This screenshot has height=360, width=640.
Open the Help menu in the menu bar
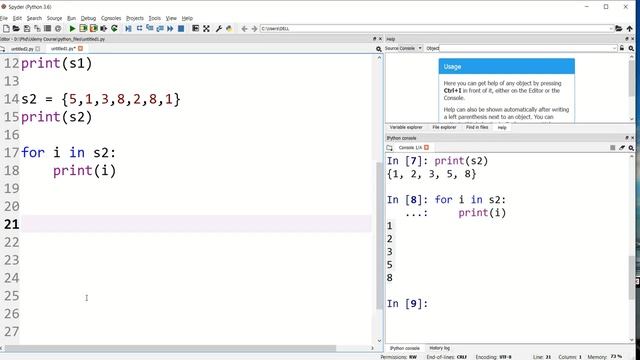pyautogui.click(x=187, y=18)
